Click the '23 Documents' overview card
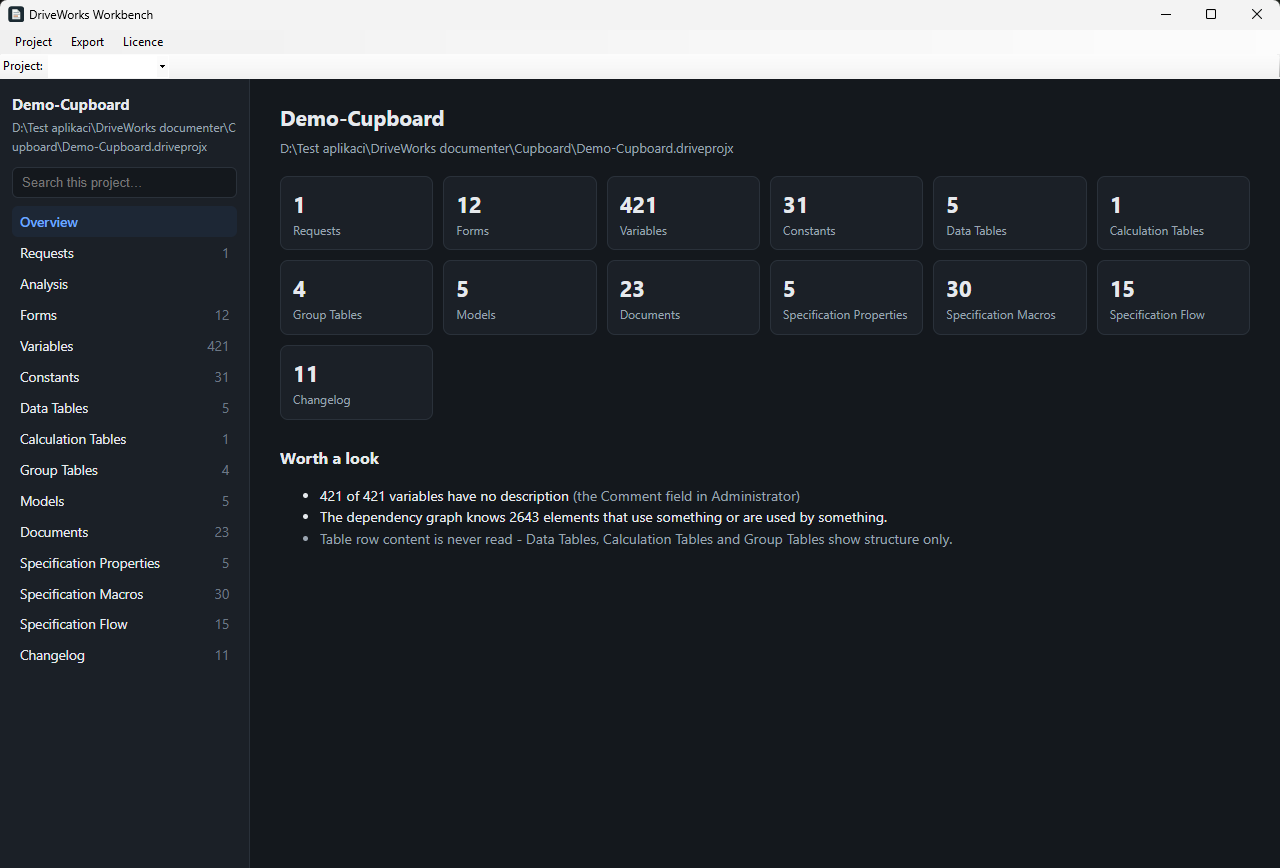 (x=683, y=297)
